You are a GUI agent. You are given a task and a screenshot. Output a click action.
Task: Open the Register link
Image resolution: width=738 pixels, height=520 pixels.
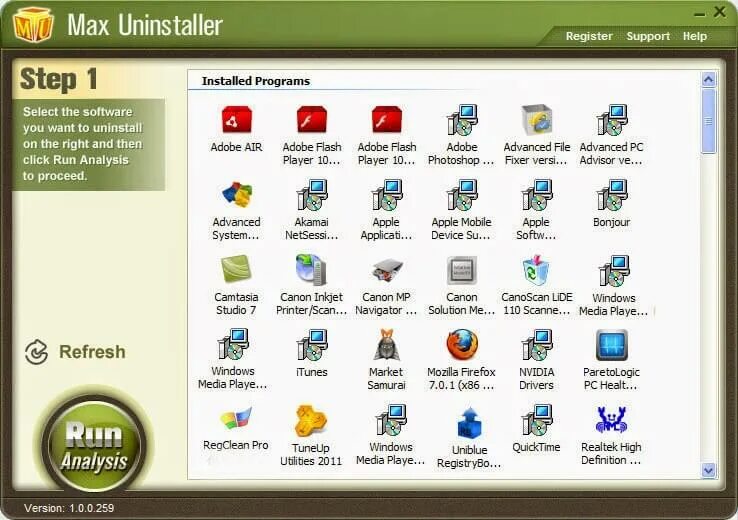[589, 36]
